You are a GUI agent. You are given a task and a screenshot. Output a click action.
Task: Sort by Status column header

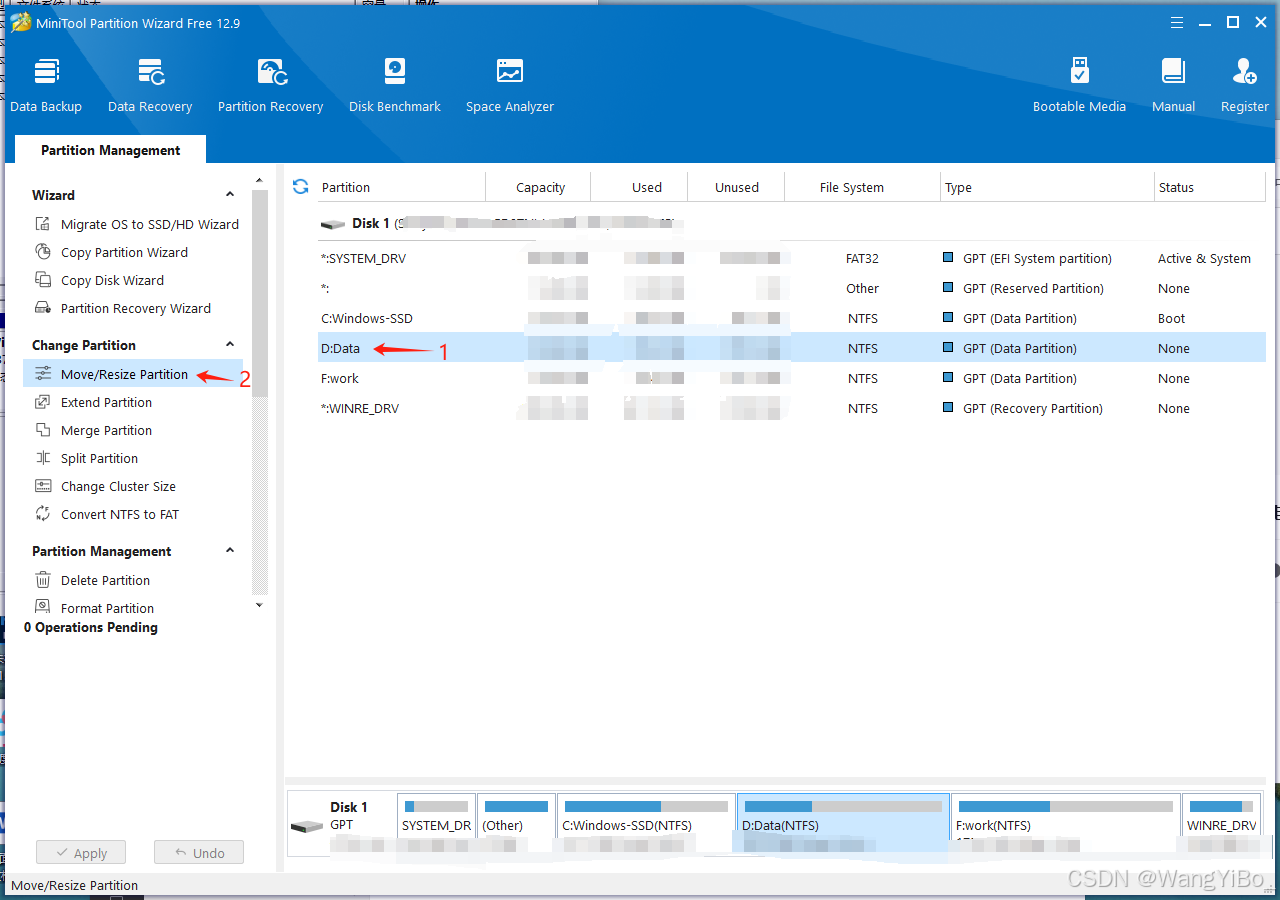pyautogui.click(x=1210, y=187)
